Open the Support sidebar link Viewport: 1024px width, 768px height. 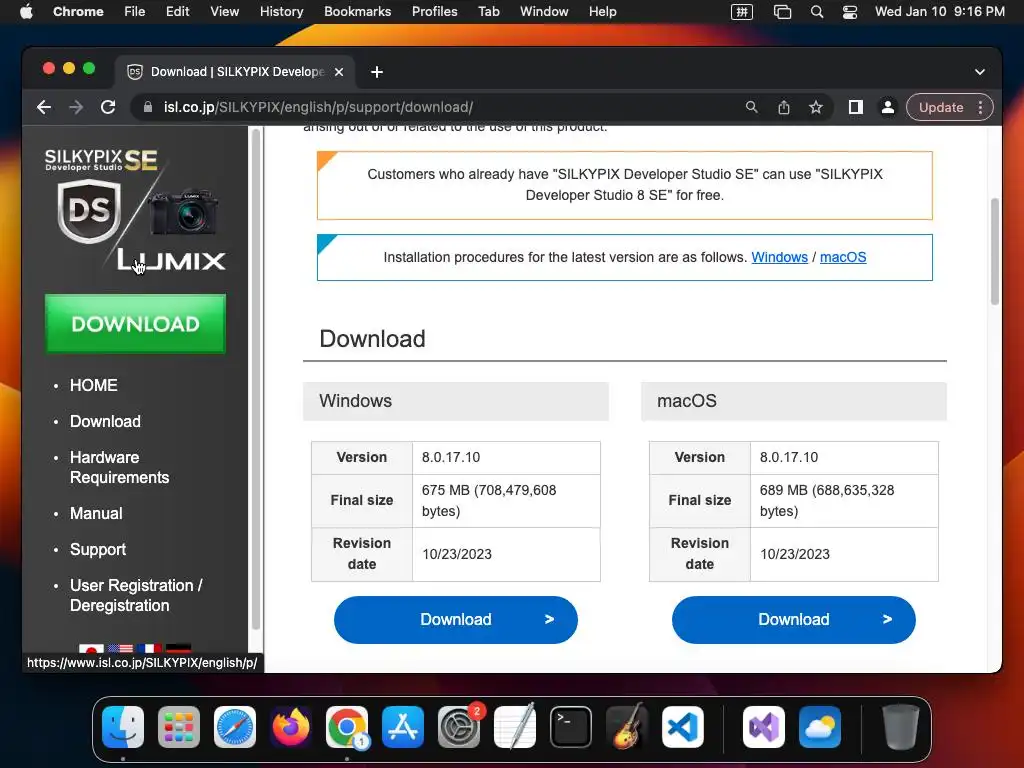click(98, 549)
